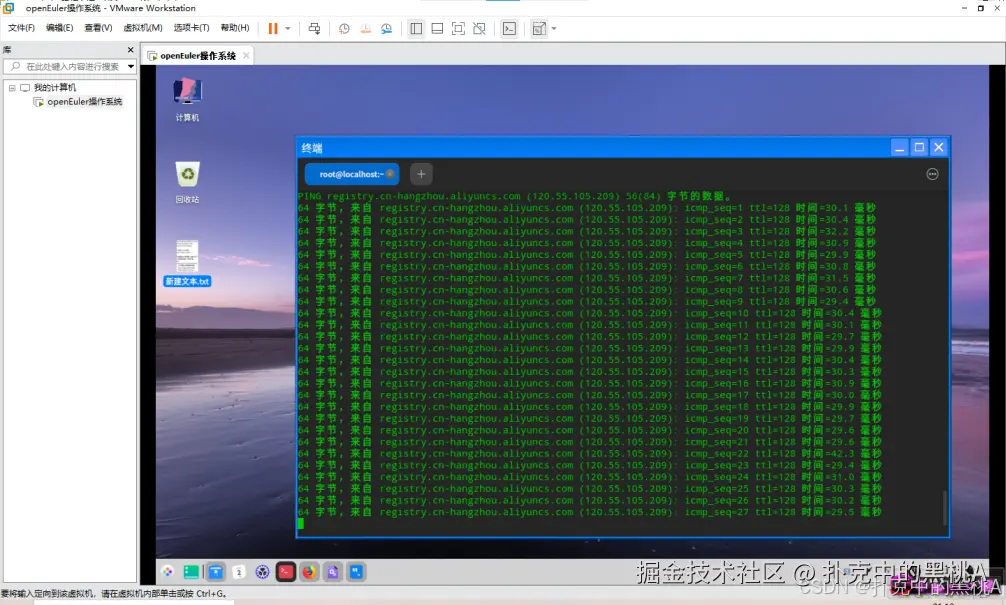Click the icmp_seq=27 ping output line
This screenshot has height=605, width=1006.
tap(590, 512)
